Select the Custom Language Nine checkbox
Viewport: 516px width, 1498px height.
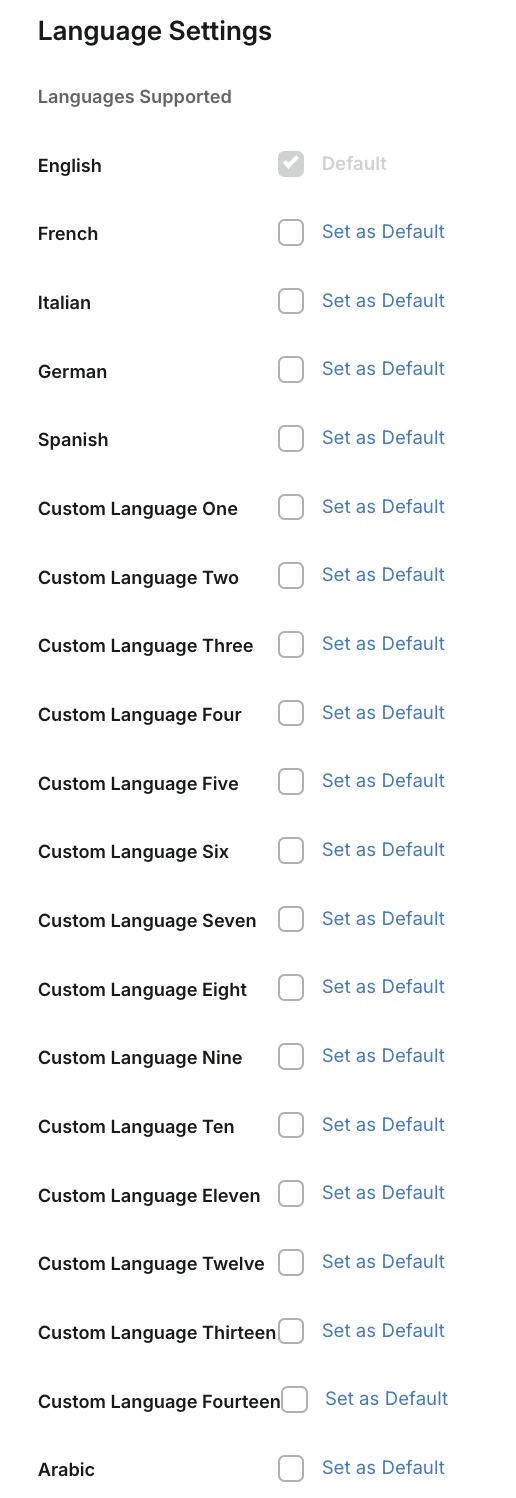(291, 1056)
